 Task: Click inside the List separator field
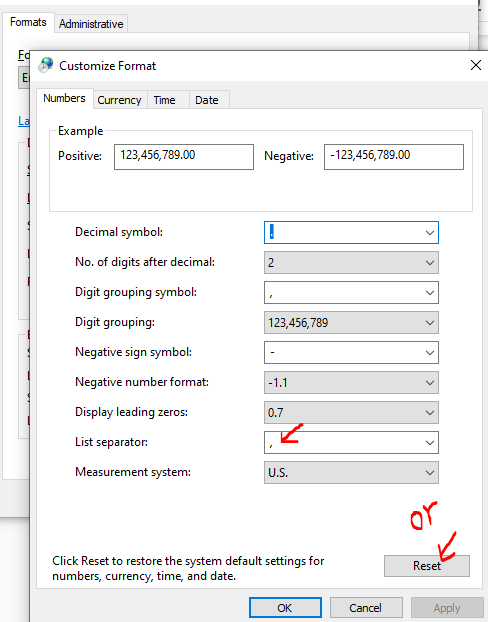click(x=343, y=442)
